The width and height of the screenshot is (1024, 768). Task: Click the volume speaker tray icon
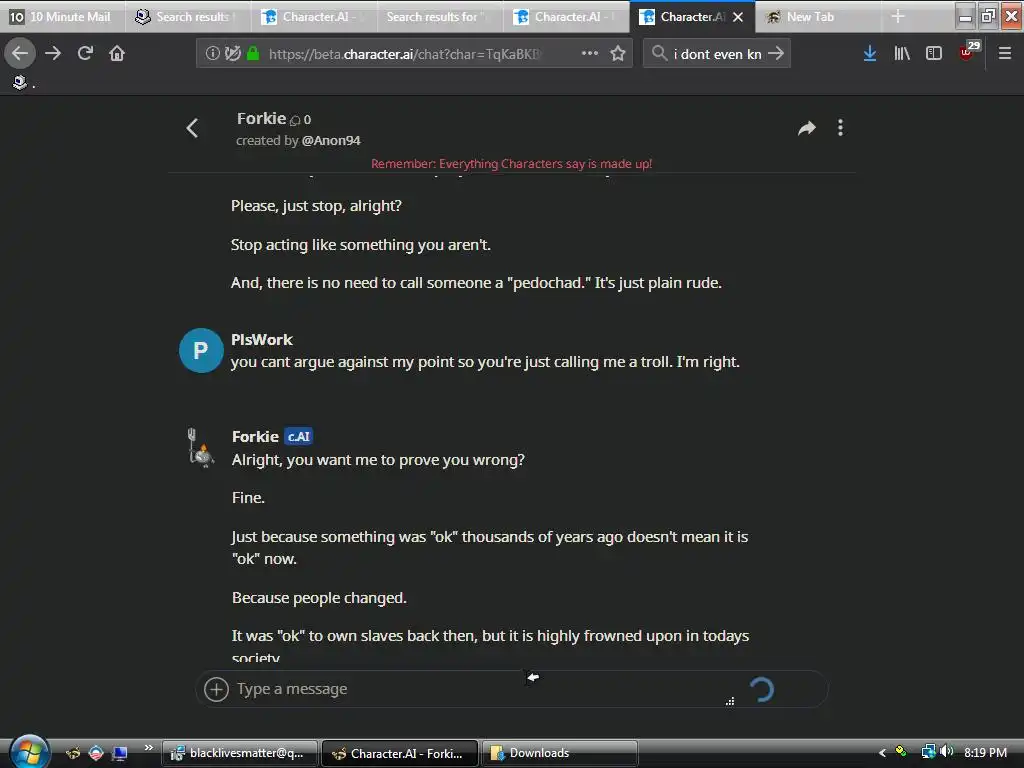pos(946,752)
